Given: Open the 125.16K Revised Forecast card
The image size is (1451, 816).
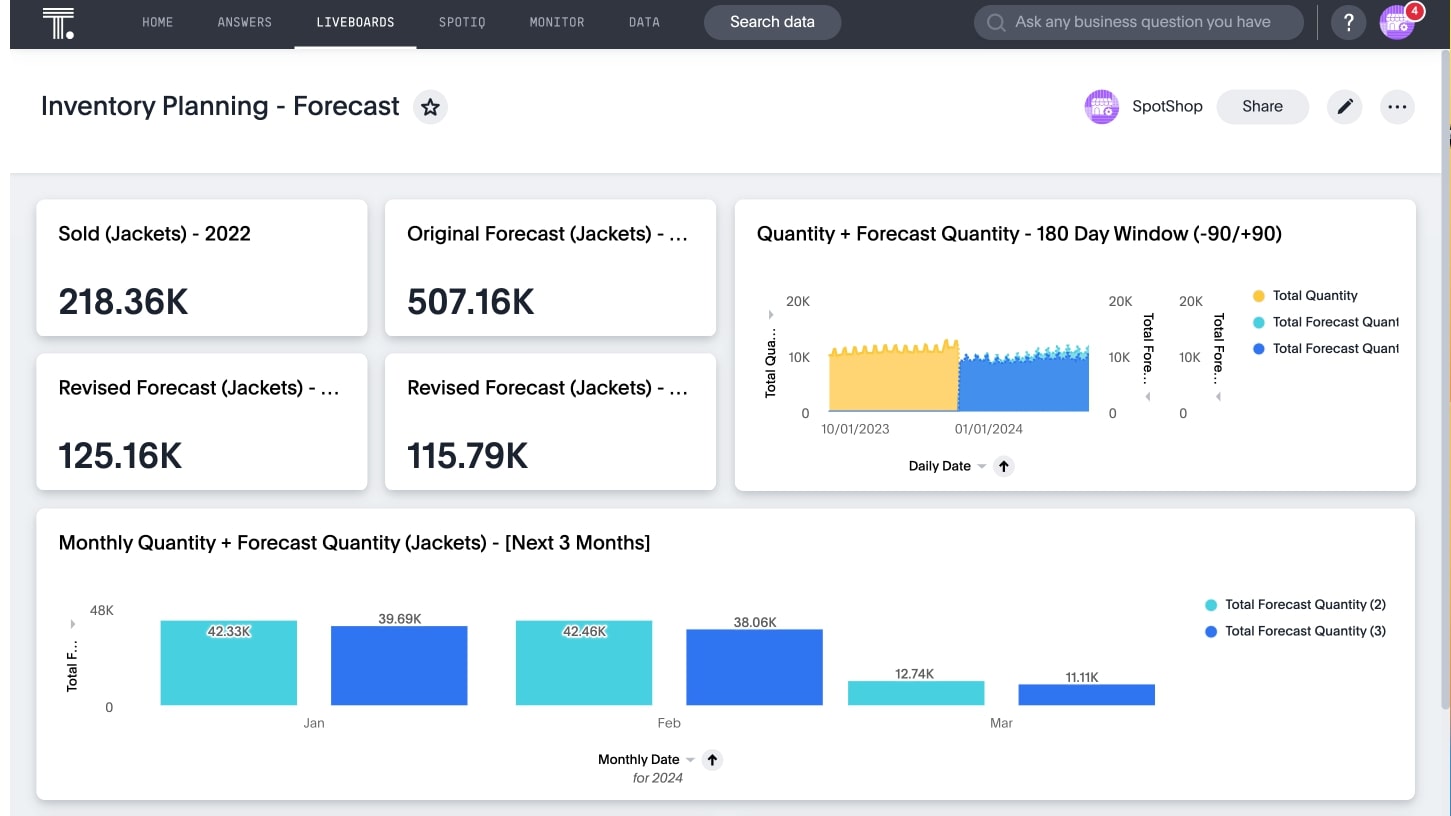Looking at the screenshot, I should click(202, 422).
